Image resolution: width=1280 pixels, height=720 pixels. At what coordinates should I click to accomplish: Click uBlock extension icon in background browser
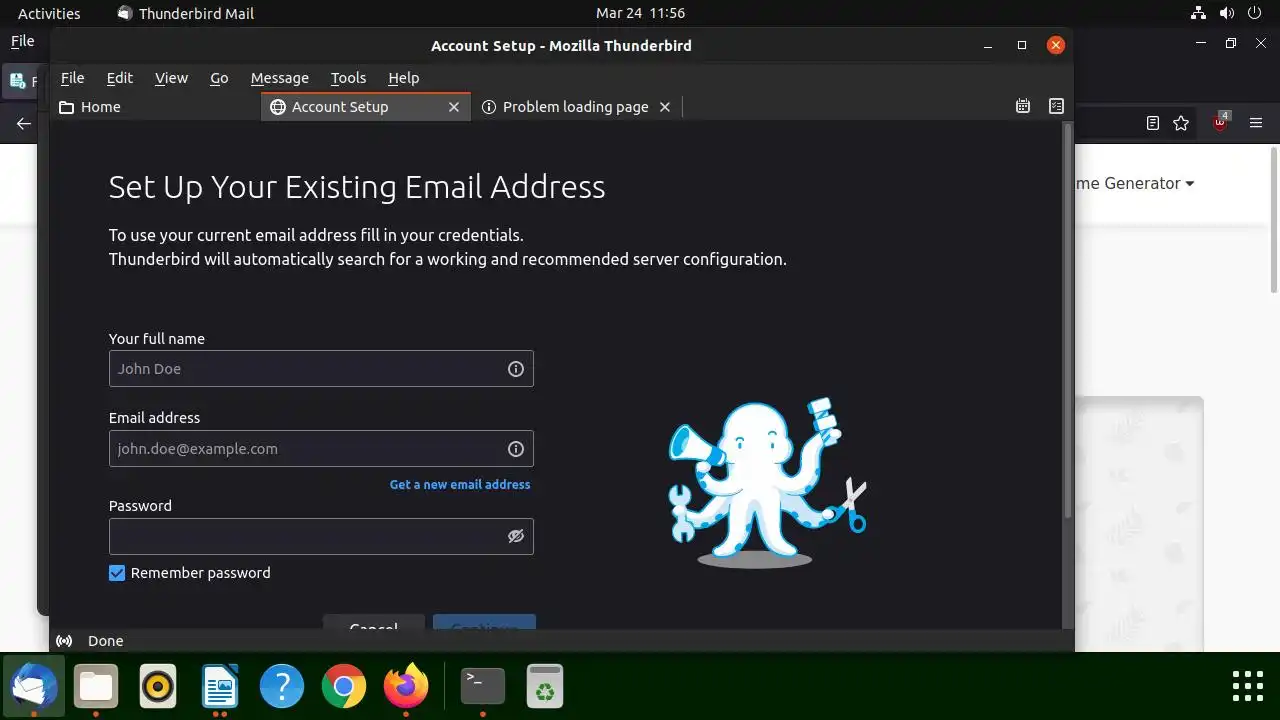1220,123
